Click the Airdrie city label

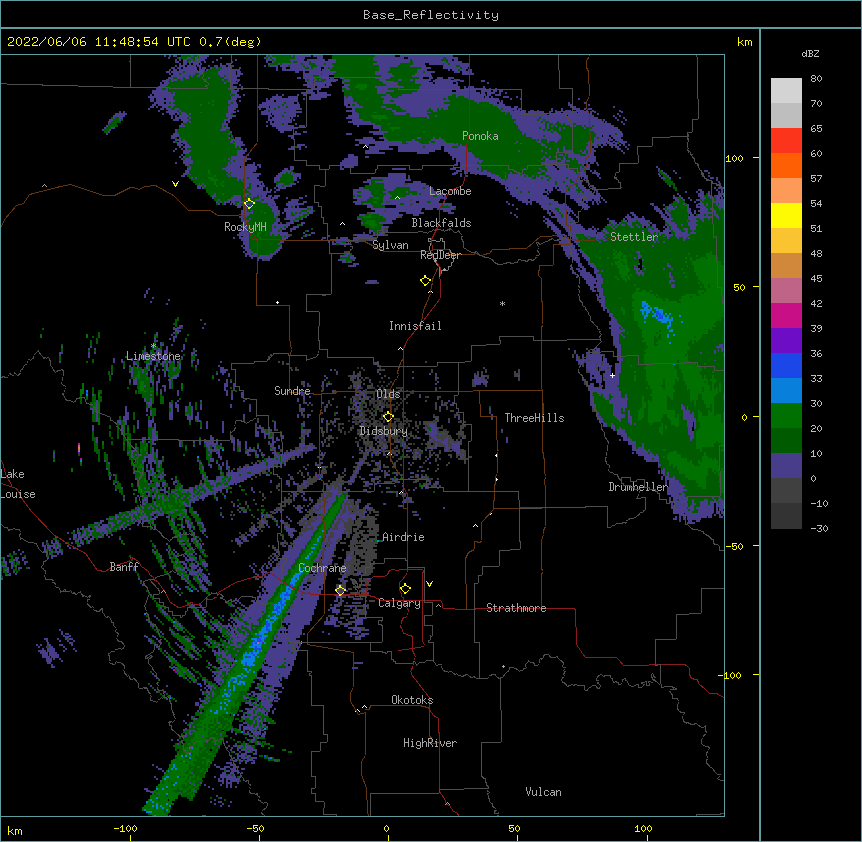403,537
